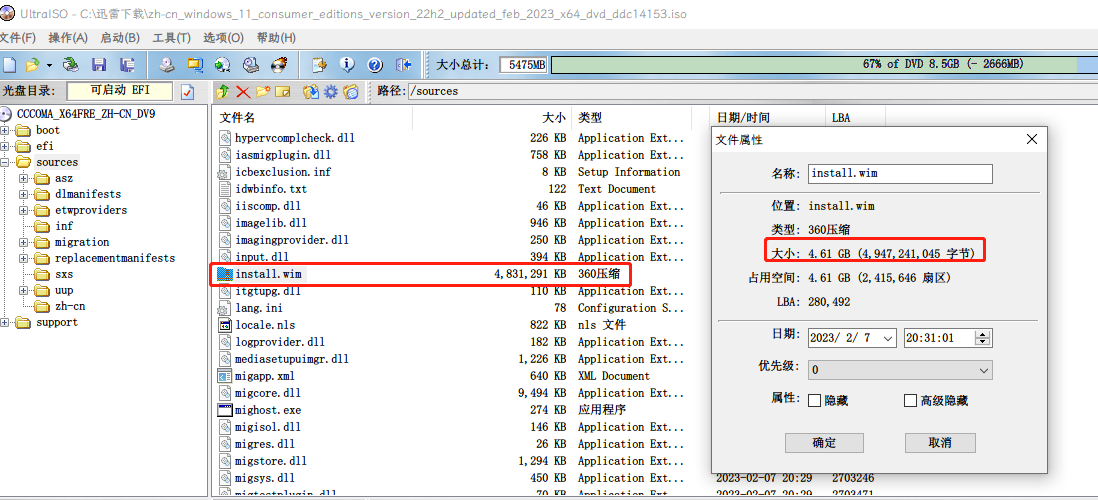The image size is (1098, 500).
Task: Click the 路径 /sources path field
Action: point(751,91)
